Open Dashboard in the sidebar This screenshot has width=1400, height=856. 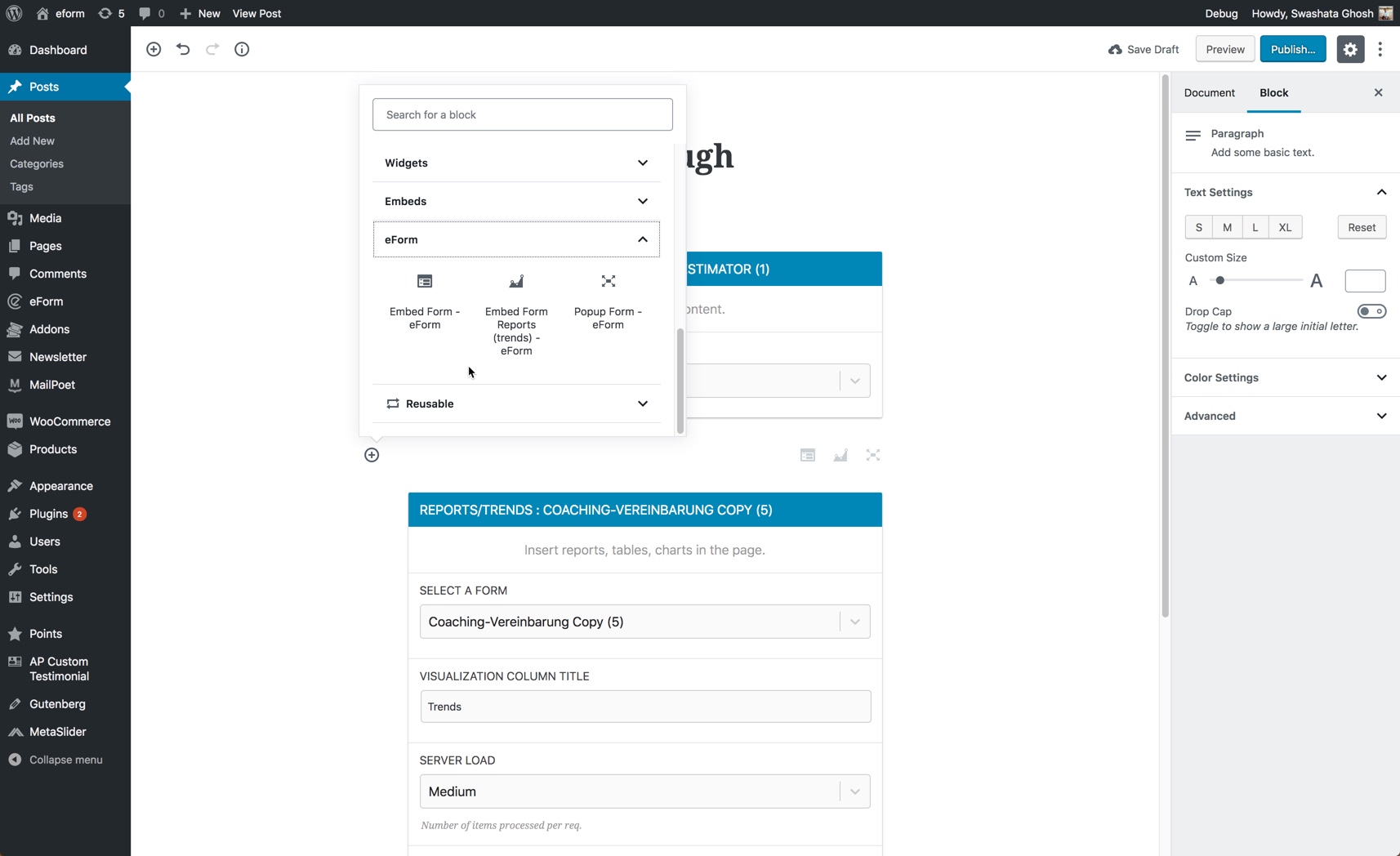click(x=65, y=50)
